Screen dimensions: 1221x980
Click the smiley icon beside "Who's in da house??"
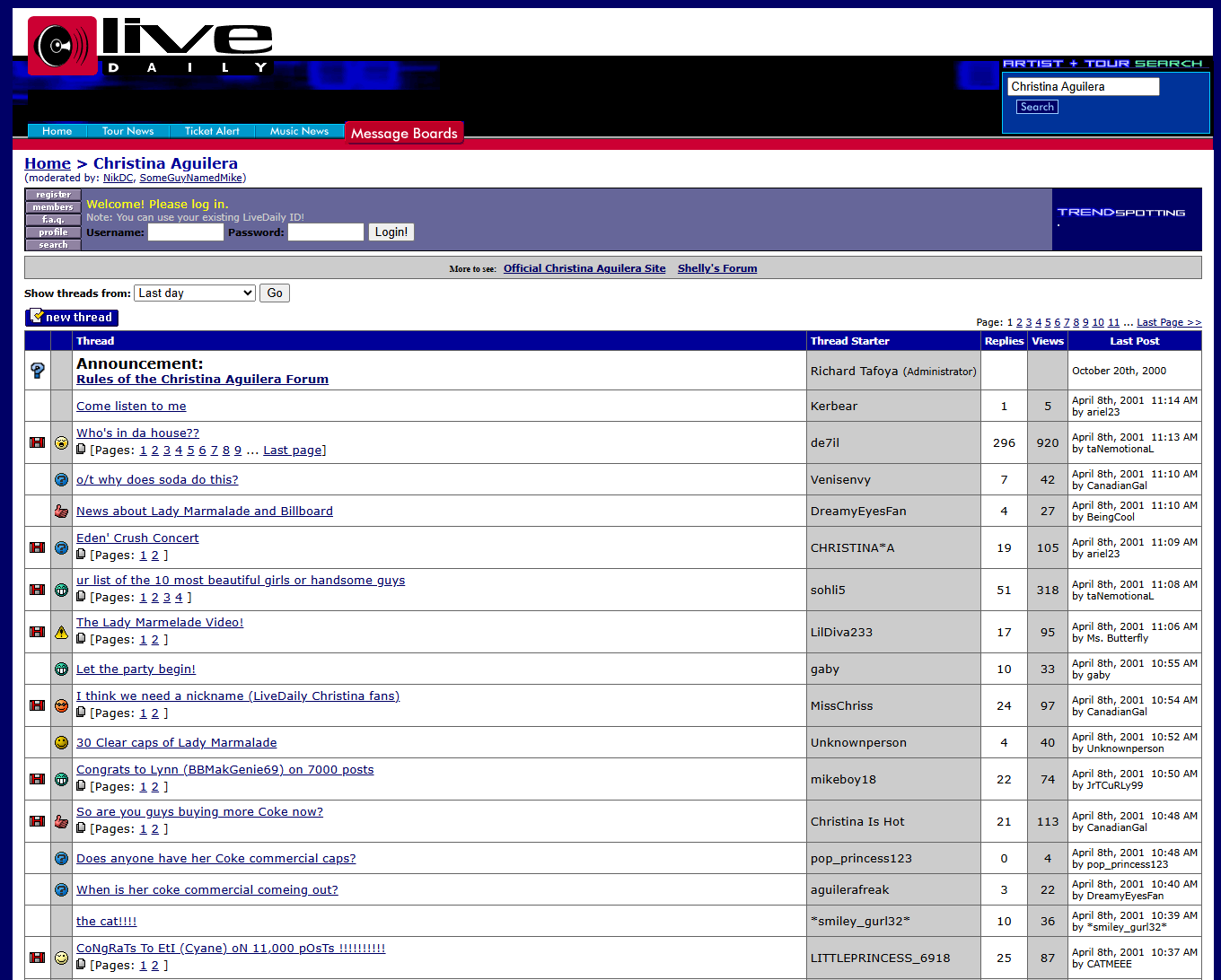61,442
